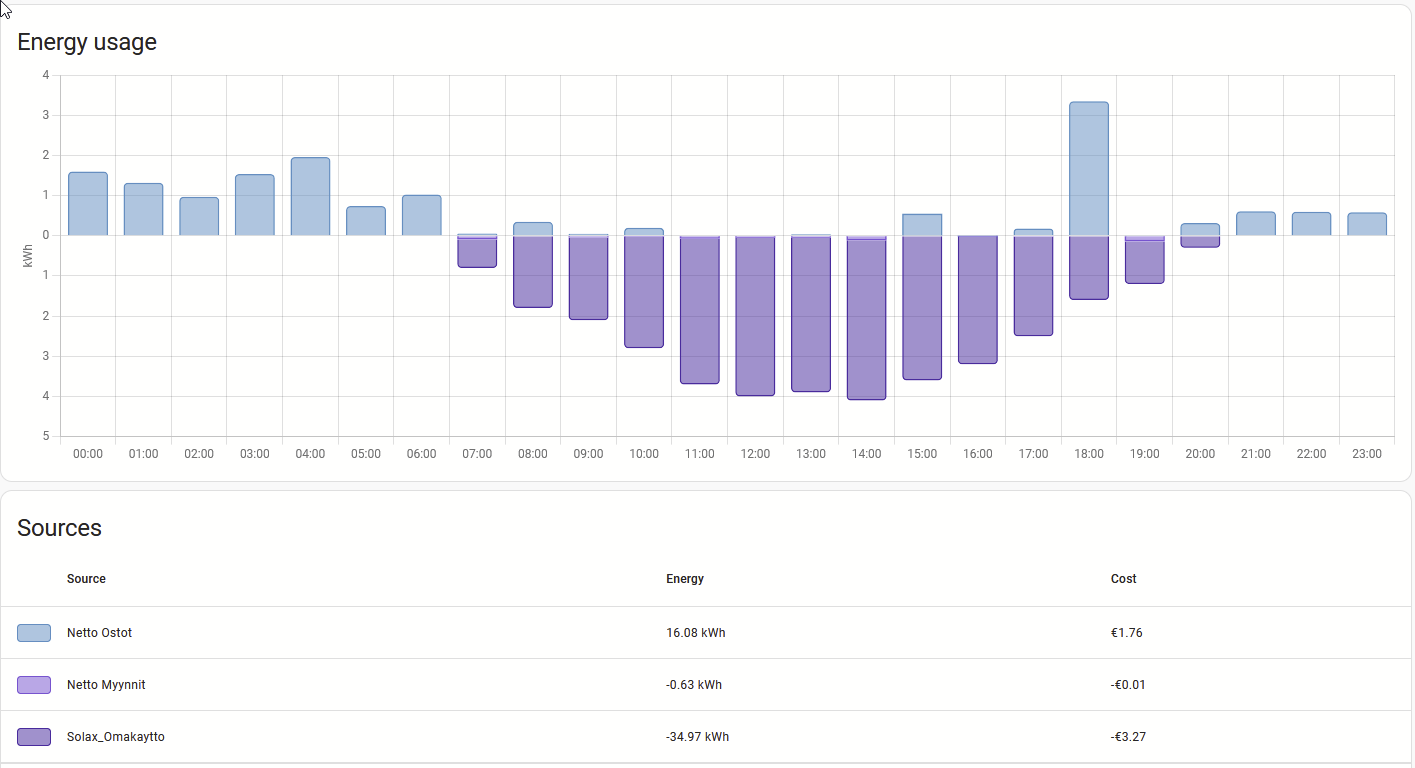Select the Netto Ostot source row label
The image size is (1415, 768).
pos(99,633)
